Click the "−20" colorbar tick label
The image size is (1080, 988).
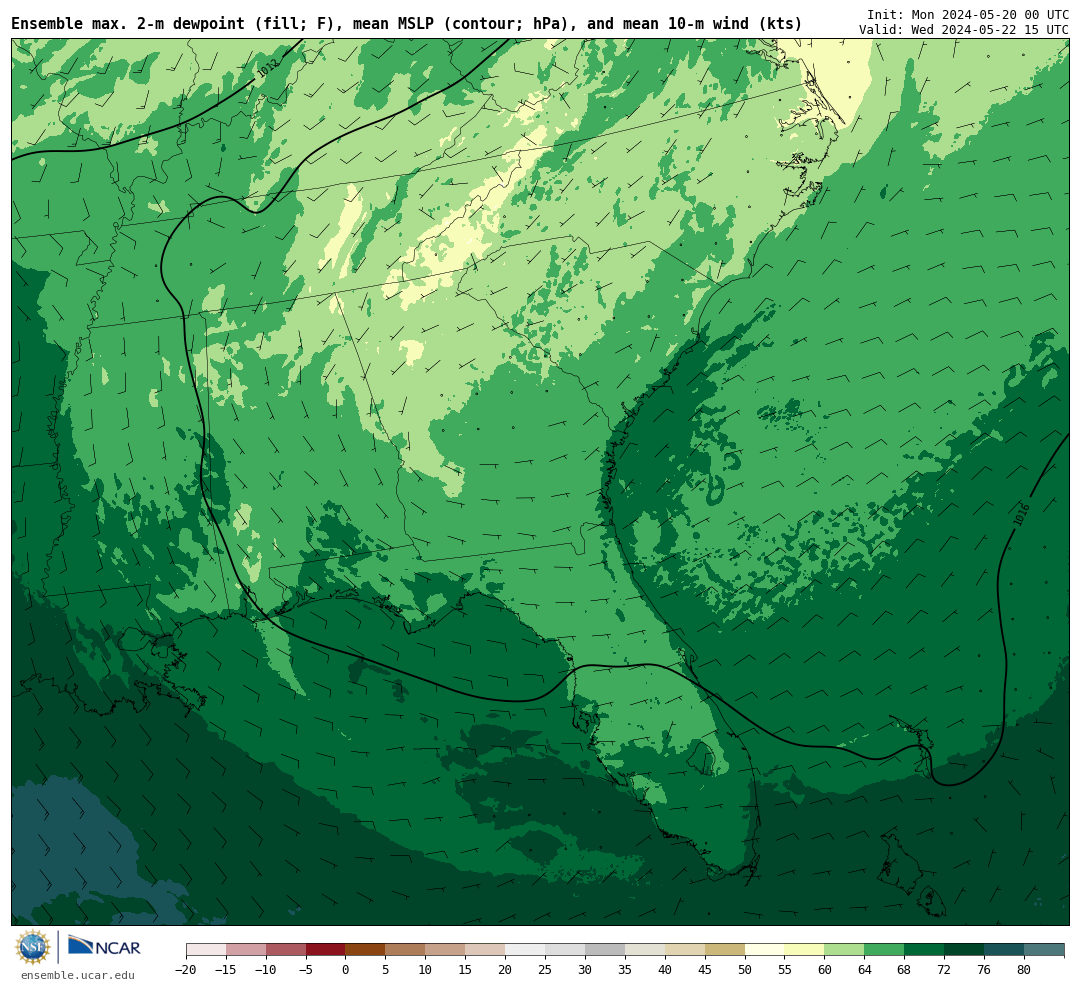(186, 969)
